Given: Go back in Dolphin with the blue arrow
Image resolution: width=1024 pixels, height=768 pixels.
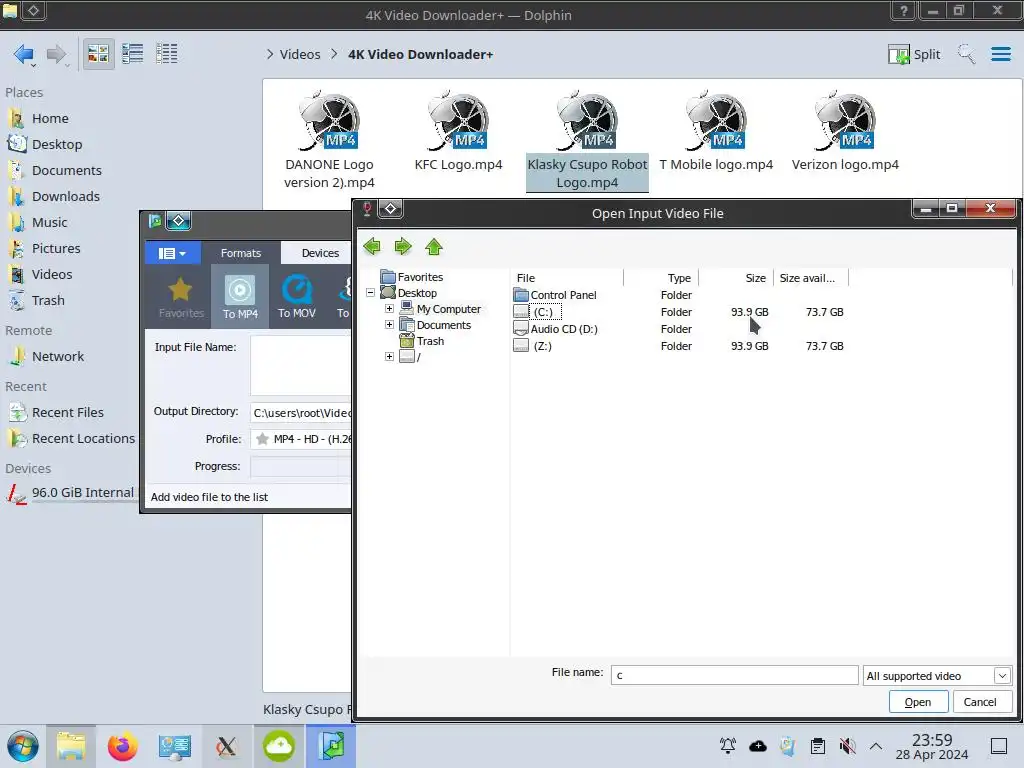Looking at the screenshot, I should click(24, 54).
